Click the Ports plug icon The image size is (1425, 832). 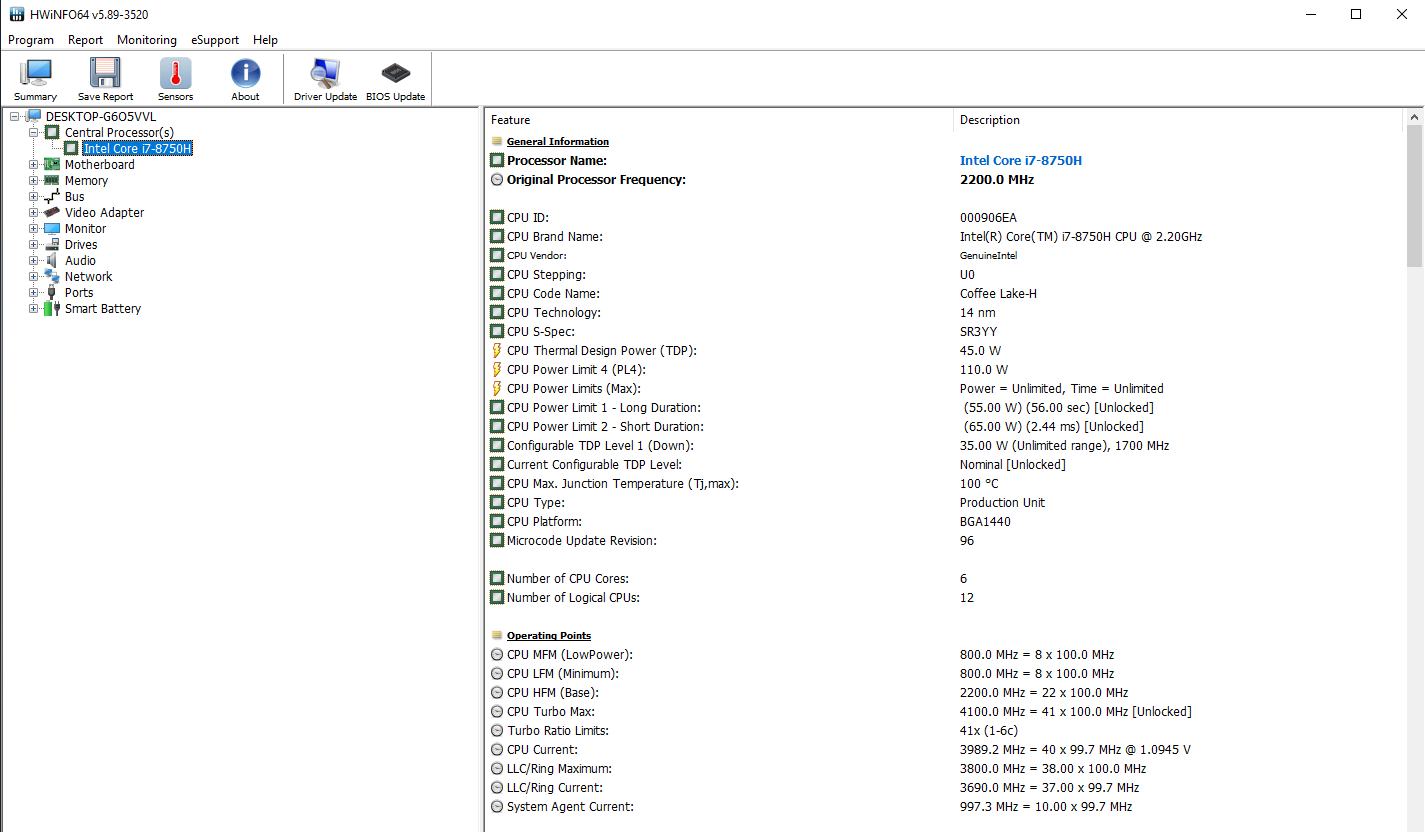(x=52, y=293)
